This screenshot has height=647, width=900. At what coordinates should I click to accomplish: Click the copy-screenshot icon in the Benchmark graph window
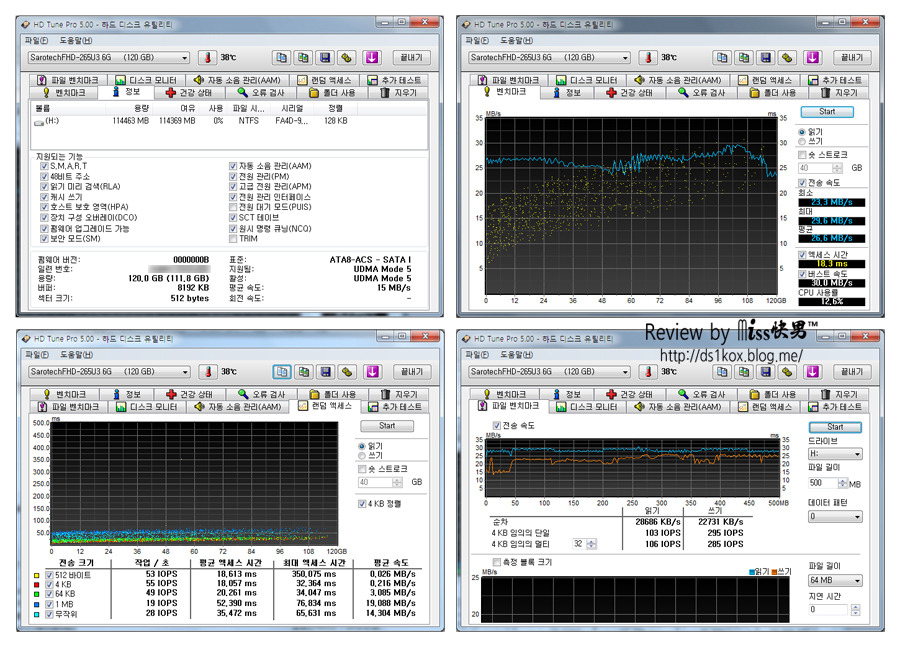click(744, 57)
